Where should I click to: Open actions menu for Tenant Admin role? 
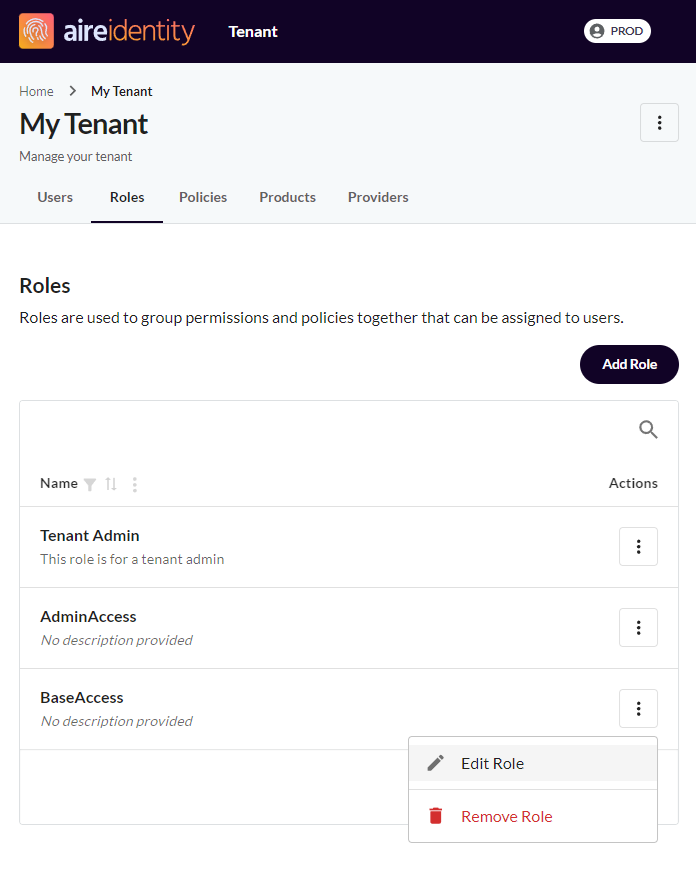coord(638,547)
